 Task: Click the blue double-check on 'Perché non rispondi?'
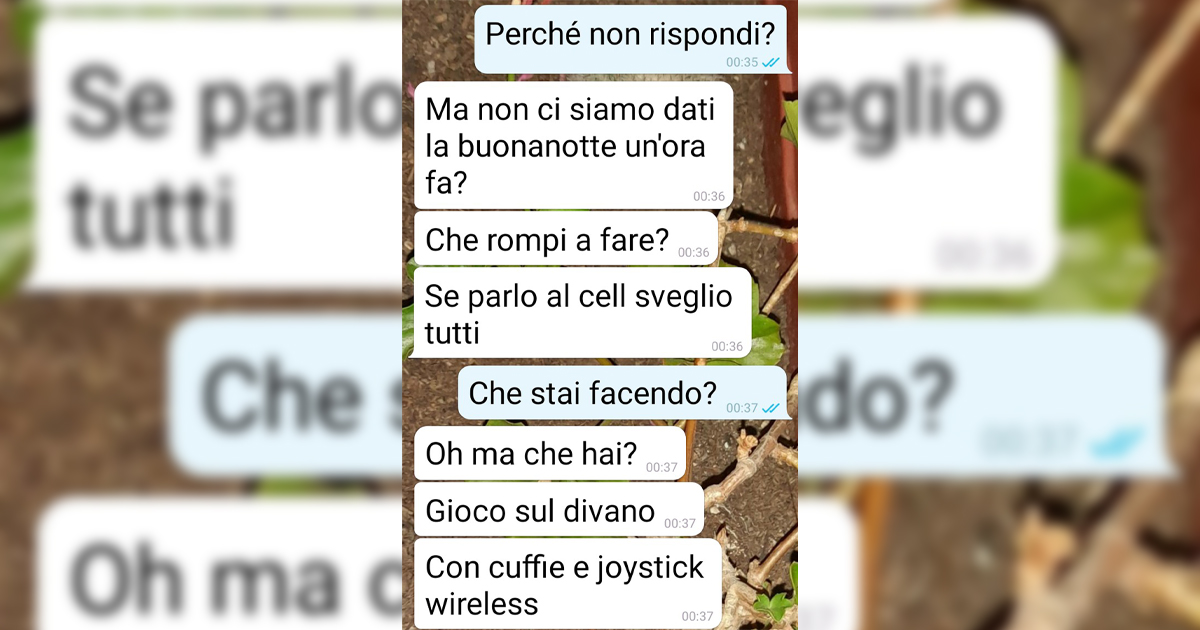[771, 62]
